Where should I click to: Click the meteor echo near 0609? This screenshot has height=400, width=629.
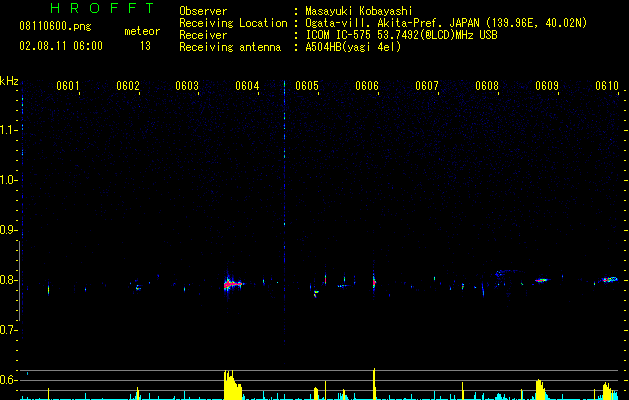point(541,280)
